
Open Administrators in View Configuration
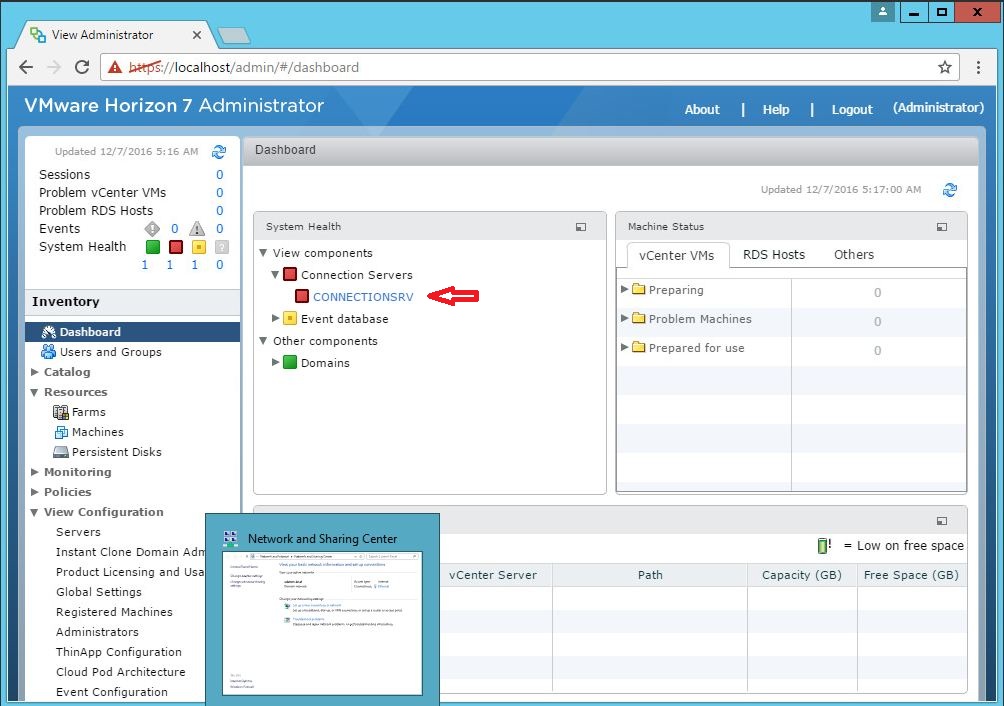click(x=97, y=632)
